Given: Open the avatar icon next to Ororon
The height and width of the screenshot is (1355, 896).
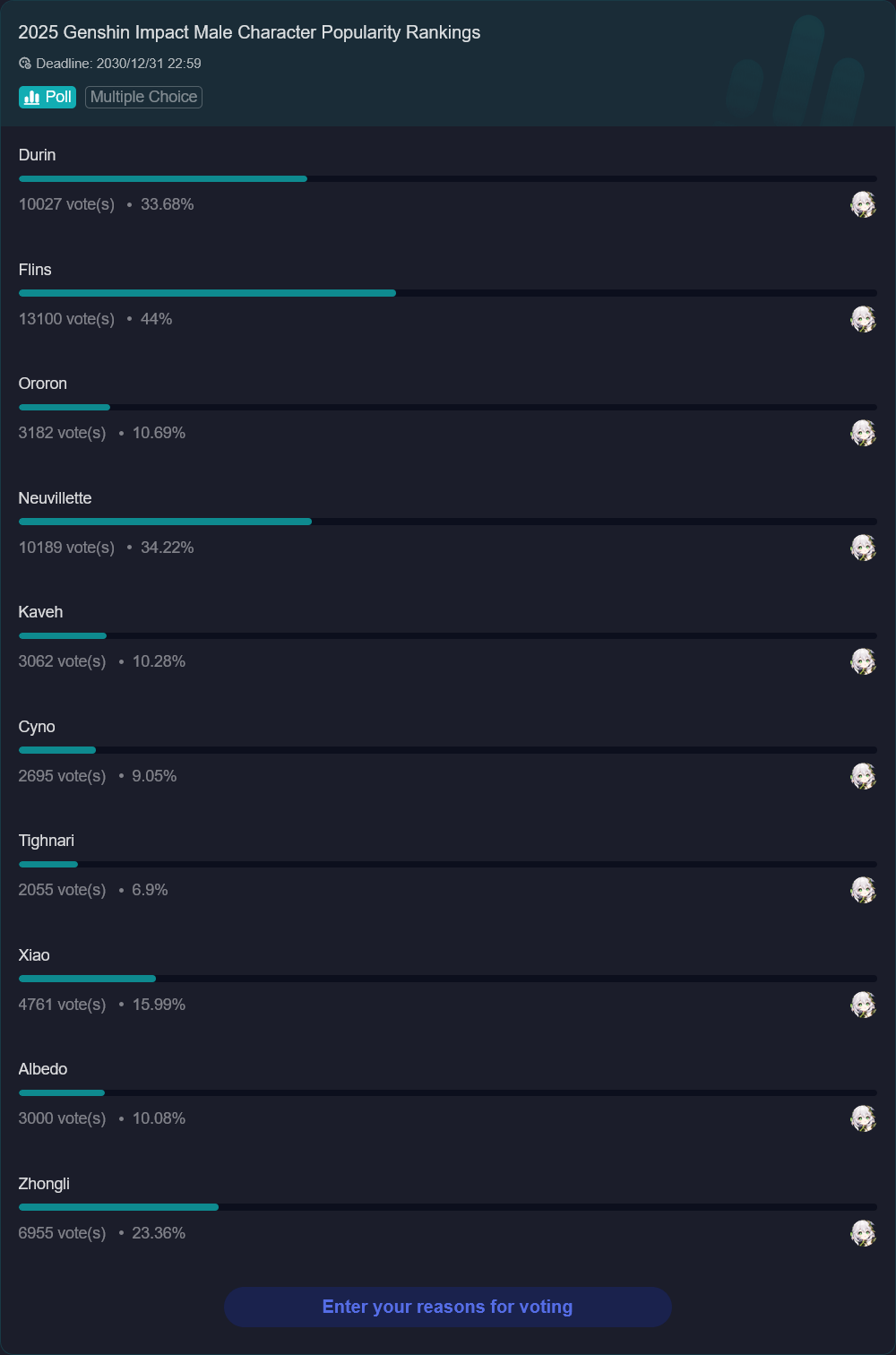Looking at the screenshot, I should click(863, 433).
